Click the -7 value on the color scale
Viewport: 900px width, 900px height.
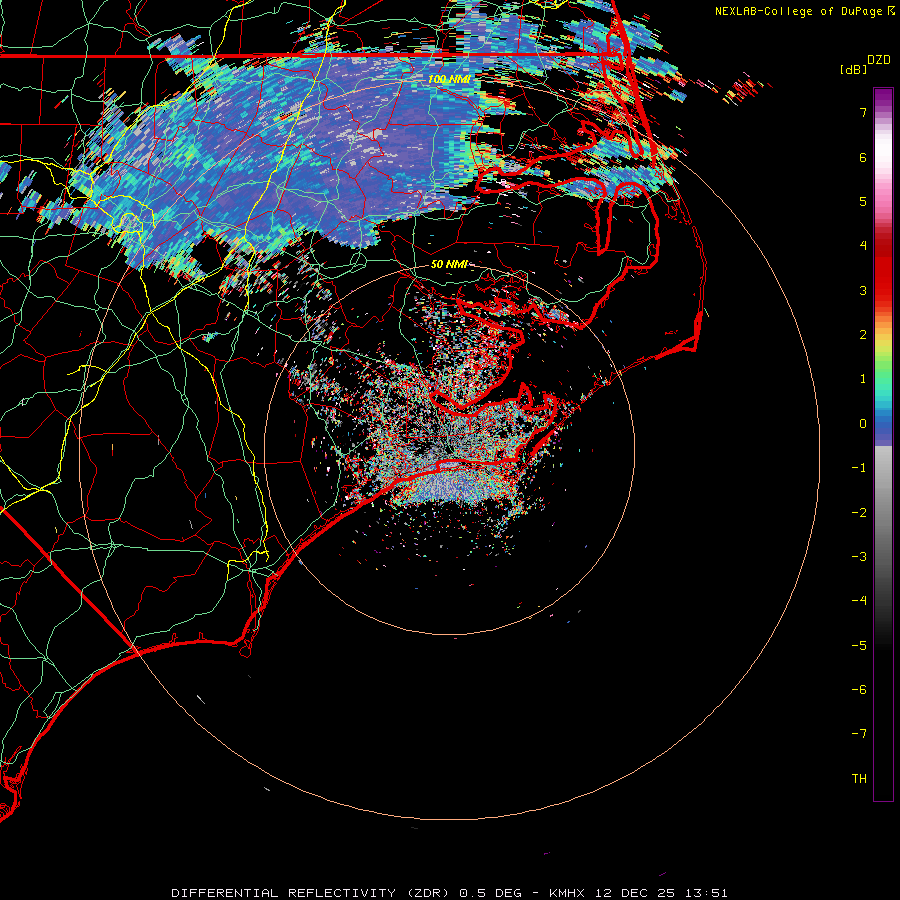tap(859, 734)
